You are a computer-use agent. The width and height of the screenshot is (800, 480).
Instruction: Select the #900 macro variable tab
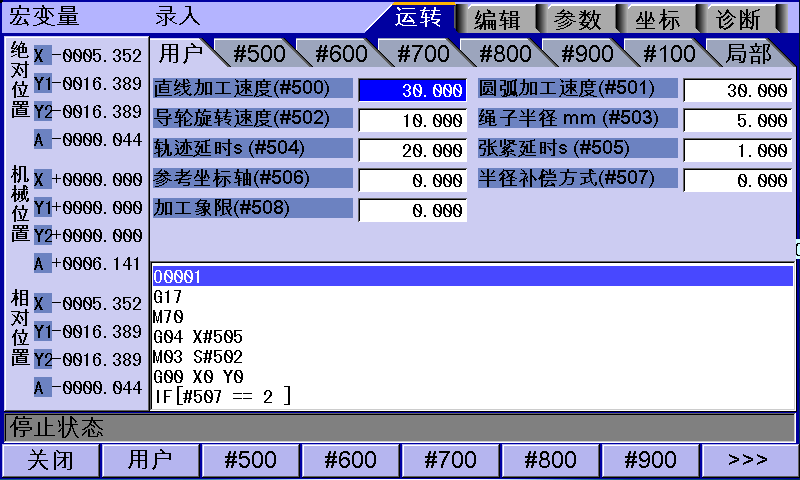coord(587,54)
